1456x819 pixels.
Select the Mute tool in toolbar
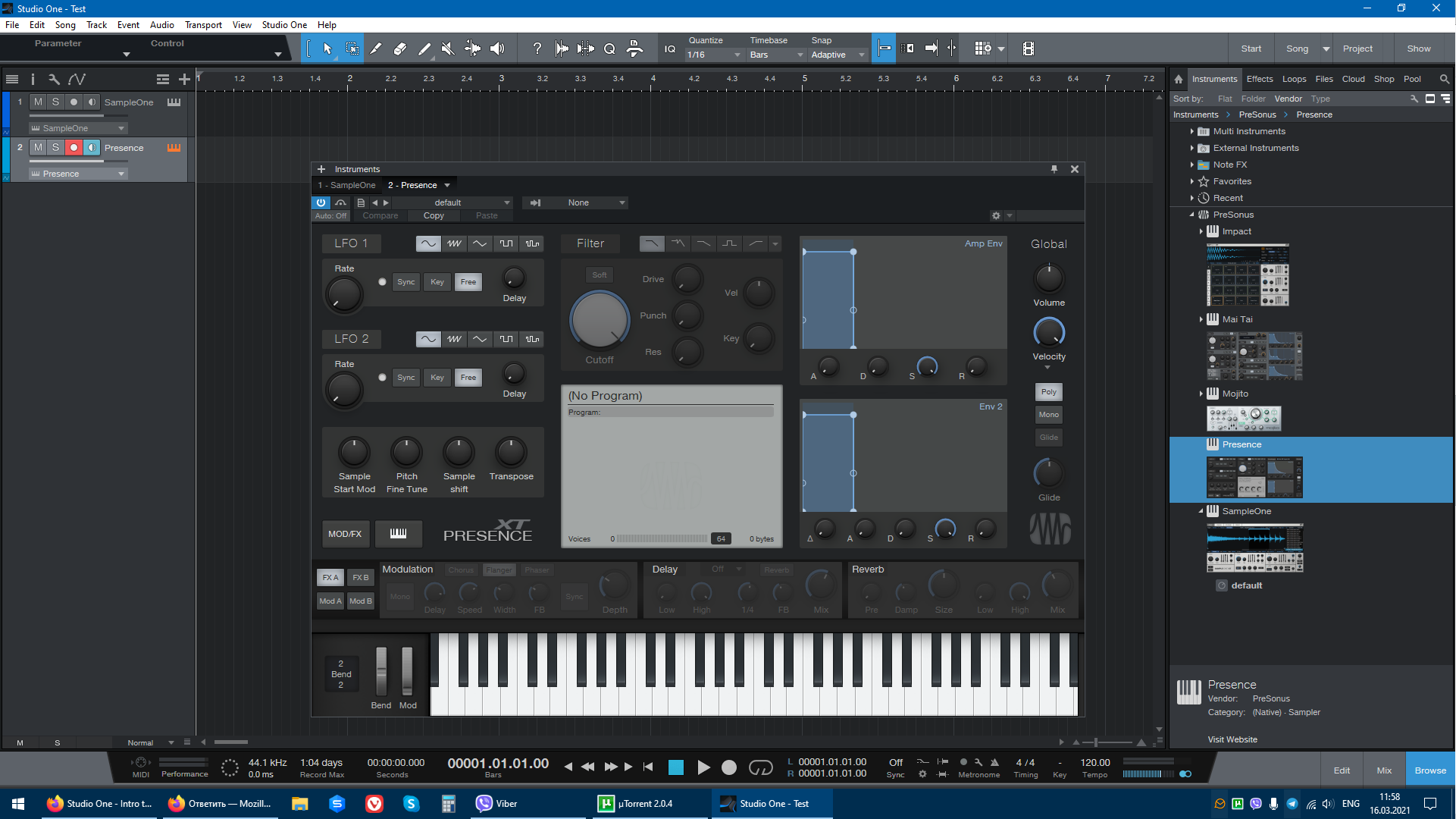448,49
